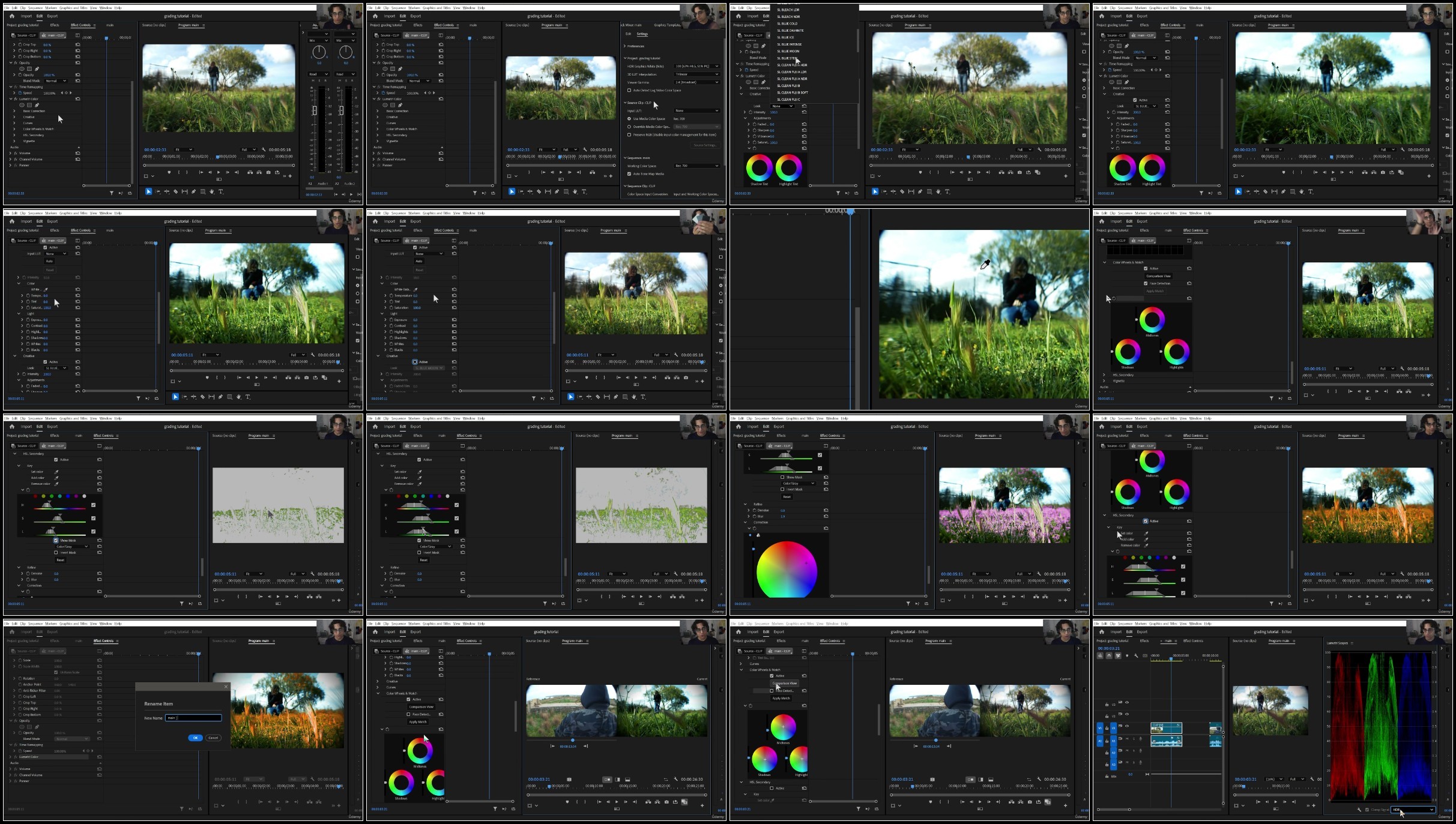The height and width of the screenshot is (824, 1456).
Task: Hide the V3 track with its eye icon
Action: [x=1127, y=702]
